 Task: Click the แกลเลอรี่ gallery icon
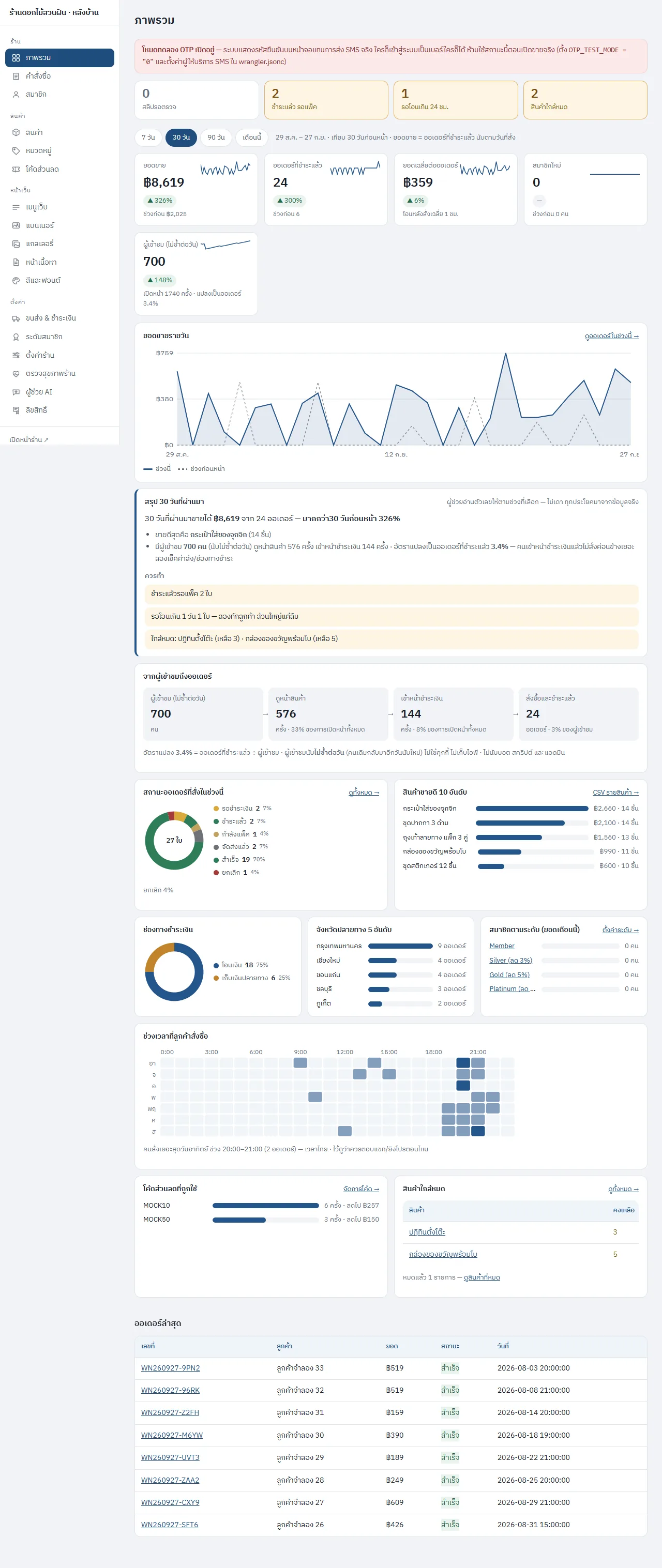(x=16, y=243)
